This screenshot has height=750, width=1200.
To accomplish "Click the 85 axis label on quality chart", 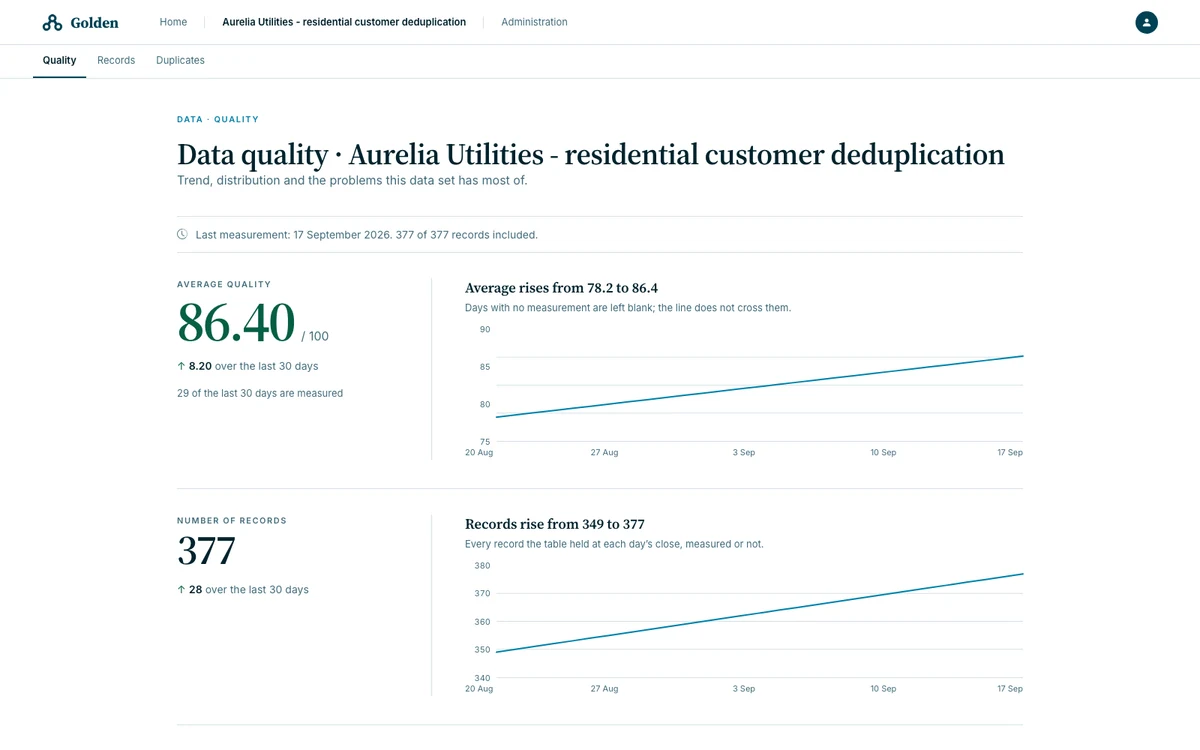I will click(485, 367).
